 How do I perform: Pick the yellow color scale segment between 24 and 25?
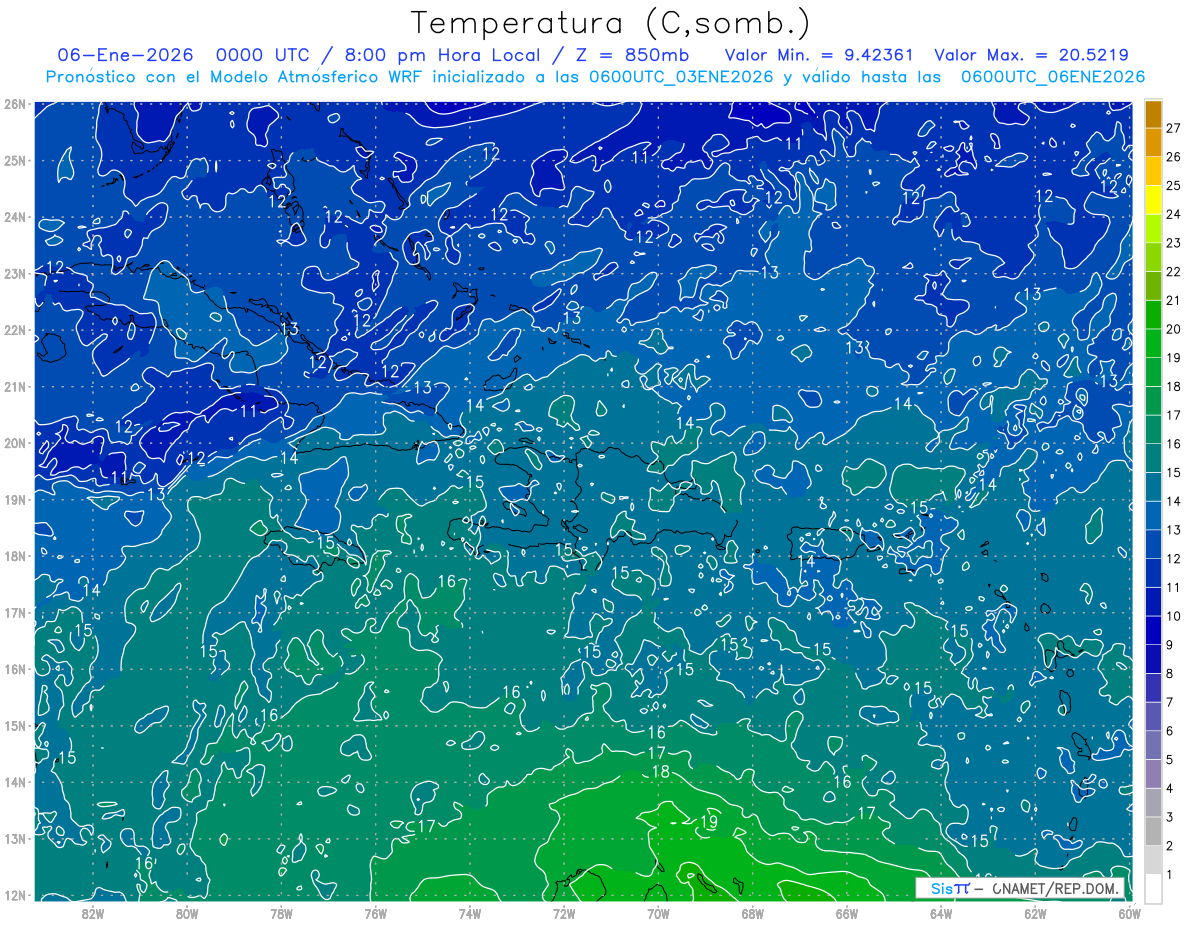tap(1153, 200)
